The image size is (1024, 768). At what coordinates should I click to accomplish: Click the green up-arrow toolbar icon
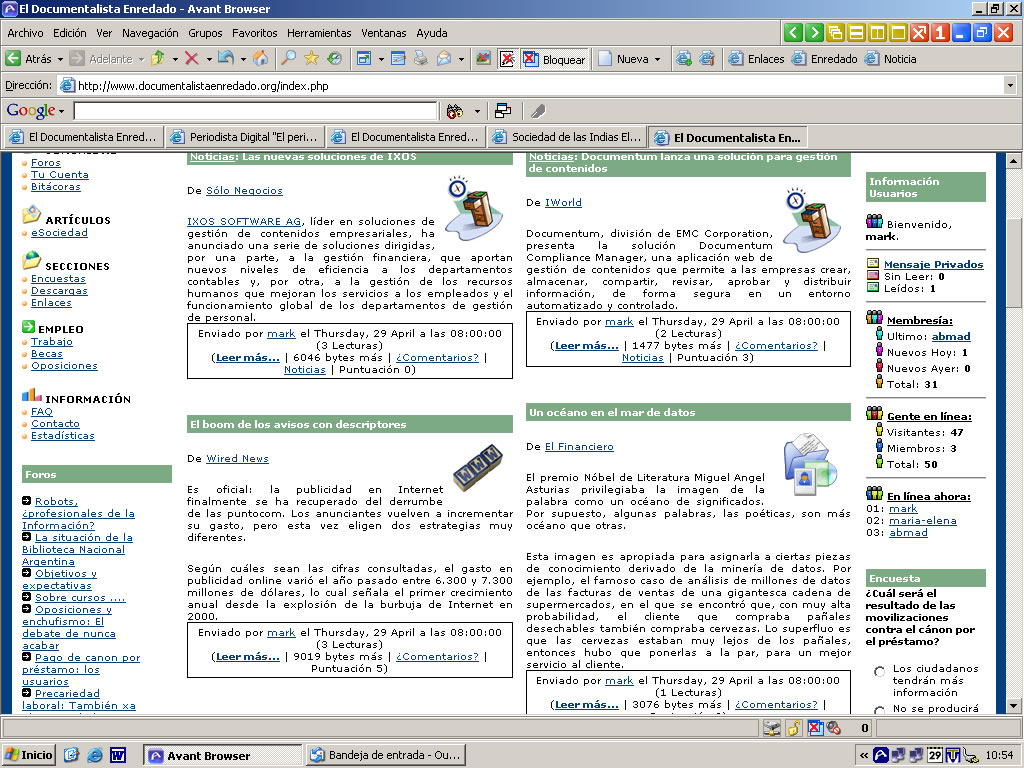click(157, 59)
